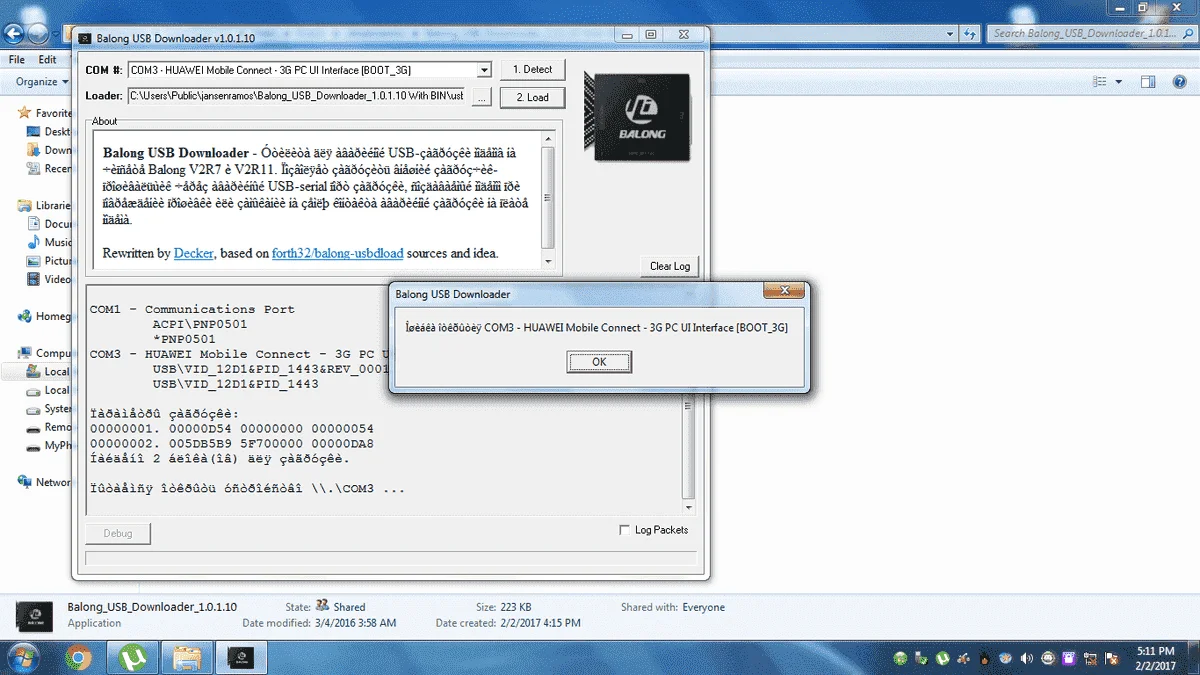Click the 2. Load button
Image resolution: width=1200 pixels, height=675 pixels.
pos(532,98)
